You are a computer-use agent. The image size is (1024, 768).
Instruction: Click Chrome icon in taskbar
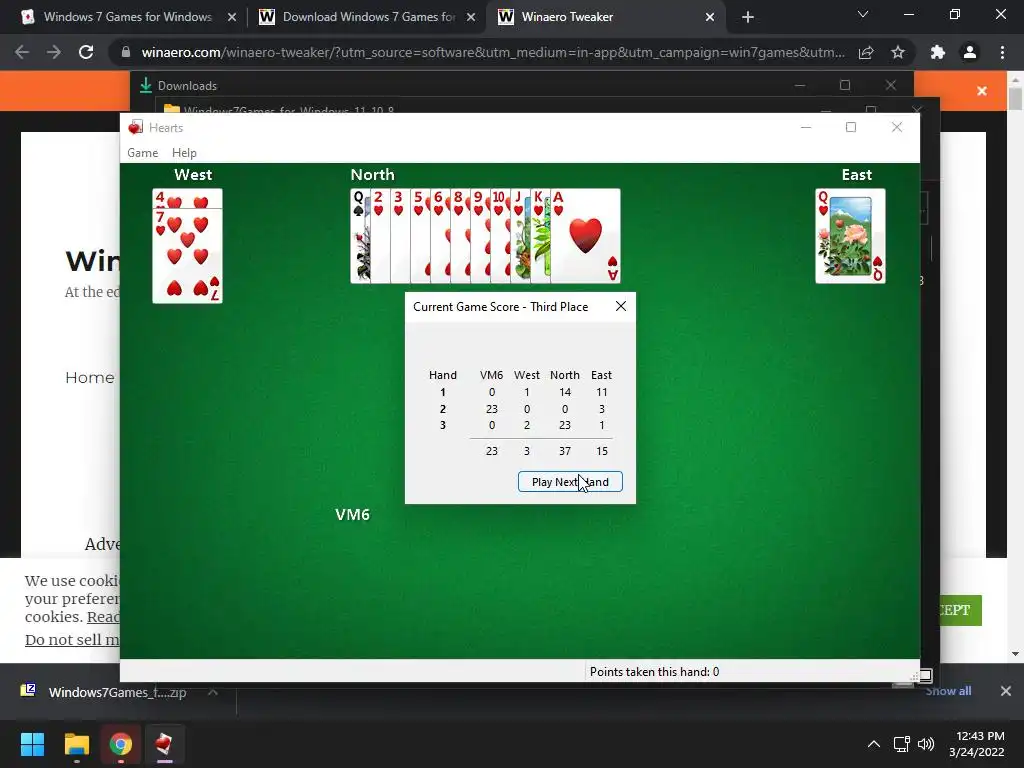click(x=120, y=744)
